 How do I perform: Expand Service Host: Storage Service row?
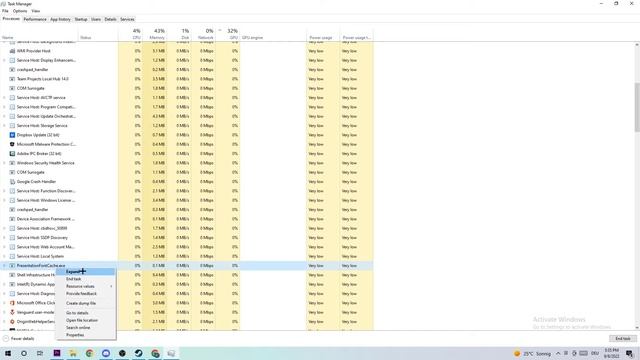coord(4,126)
